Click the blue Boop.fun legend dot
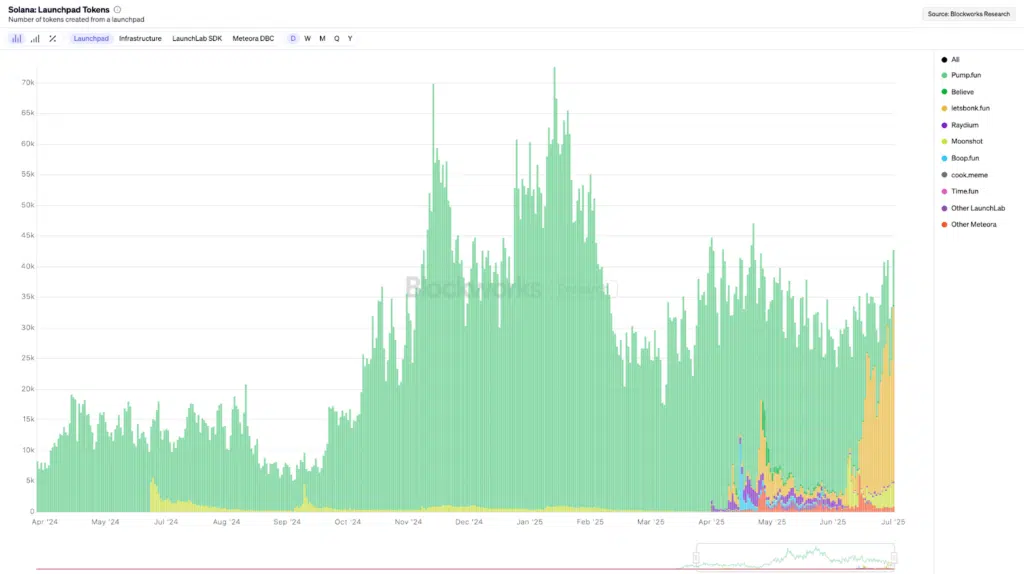The width and height of the screenshot is (1024, 574). click(944, 158)
